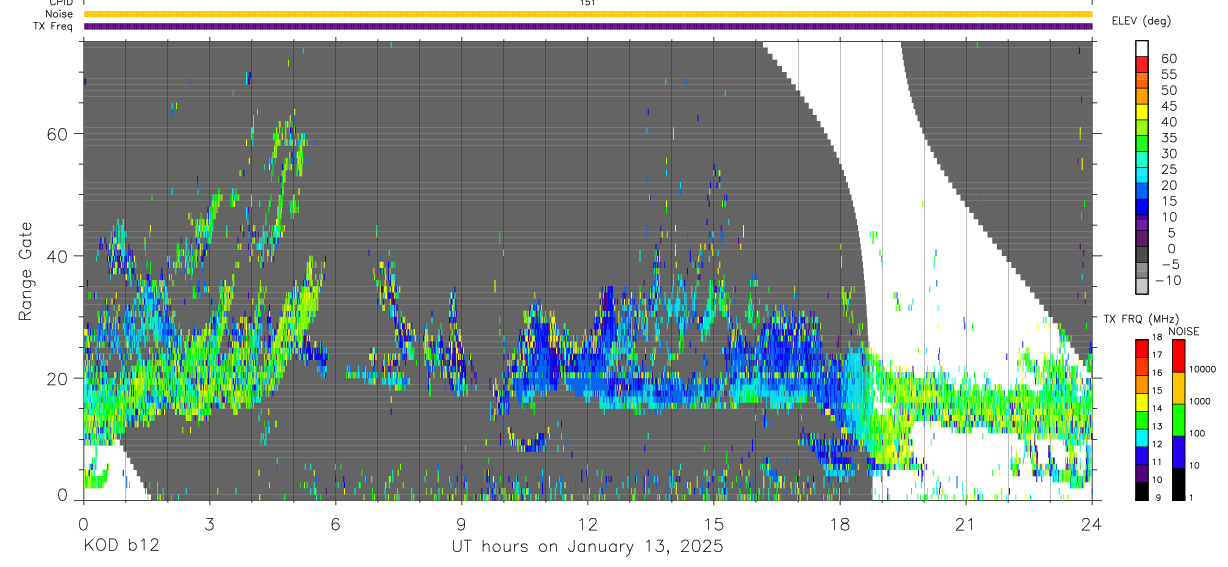Click elevation colorbar label '25'
The height and width of the screenshot is (567, 1228).
(1168, 170)
